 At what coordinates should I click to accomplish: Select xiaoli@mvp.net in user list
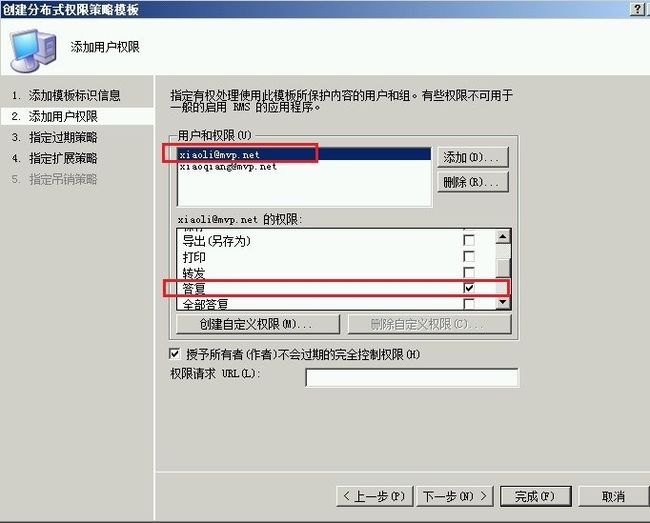coord(304,154)
